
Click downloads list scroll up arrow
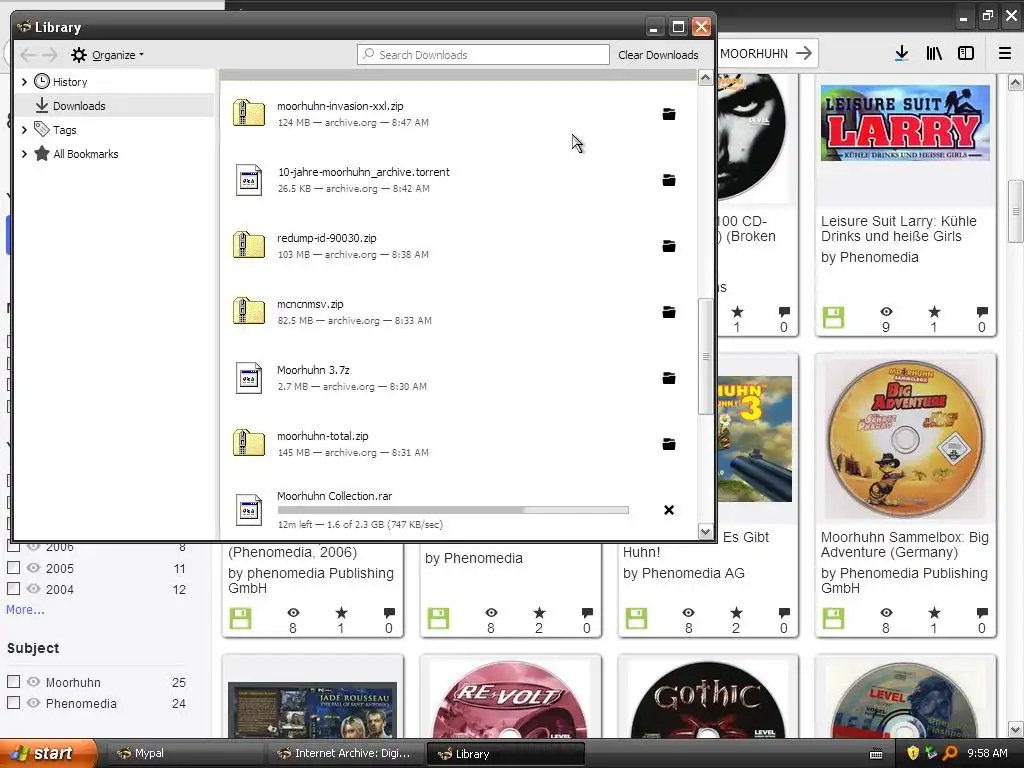[705, 78]
